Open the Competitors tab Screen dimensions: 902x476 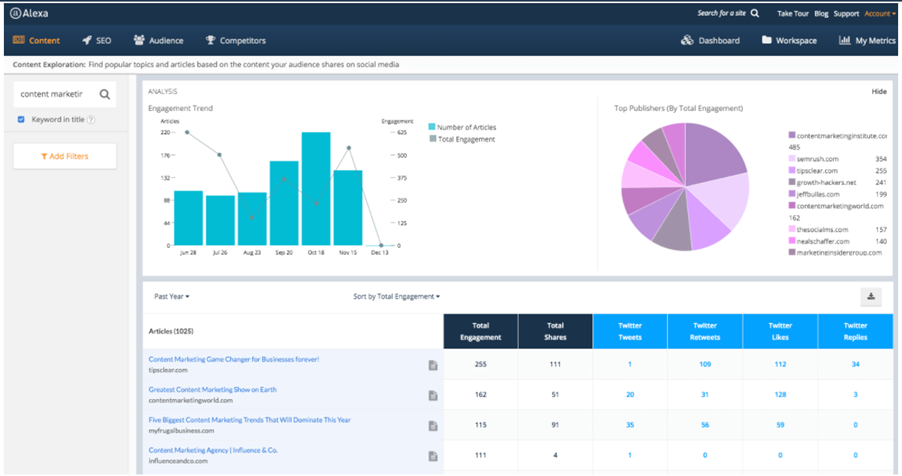tap(236, 41)
